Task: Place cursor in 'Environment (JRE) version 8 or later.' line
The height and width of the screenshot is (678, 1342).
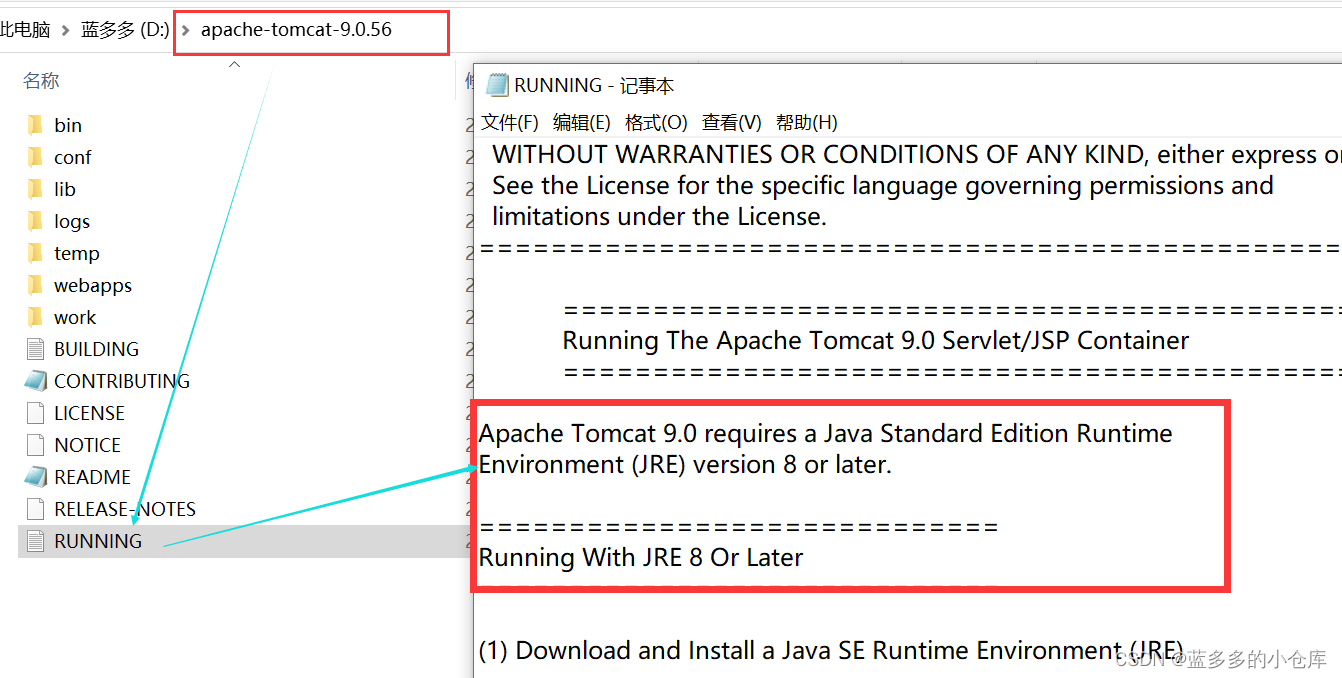Action: click(x=685, y=464)
